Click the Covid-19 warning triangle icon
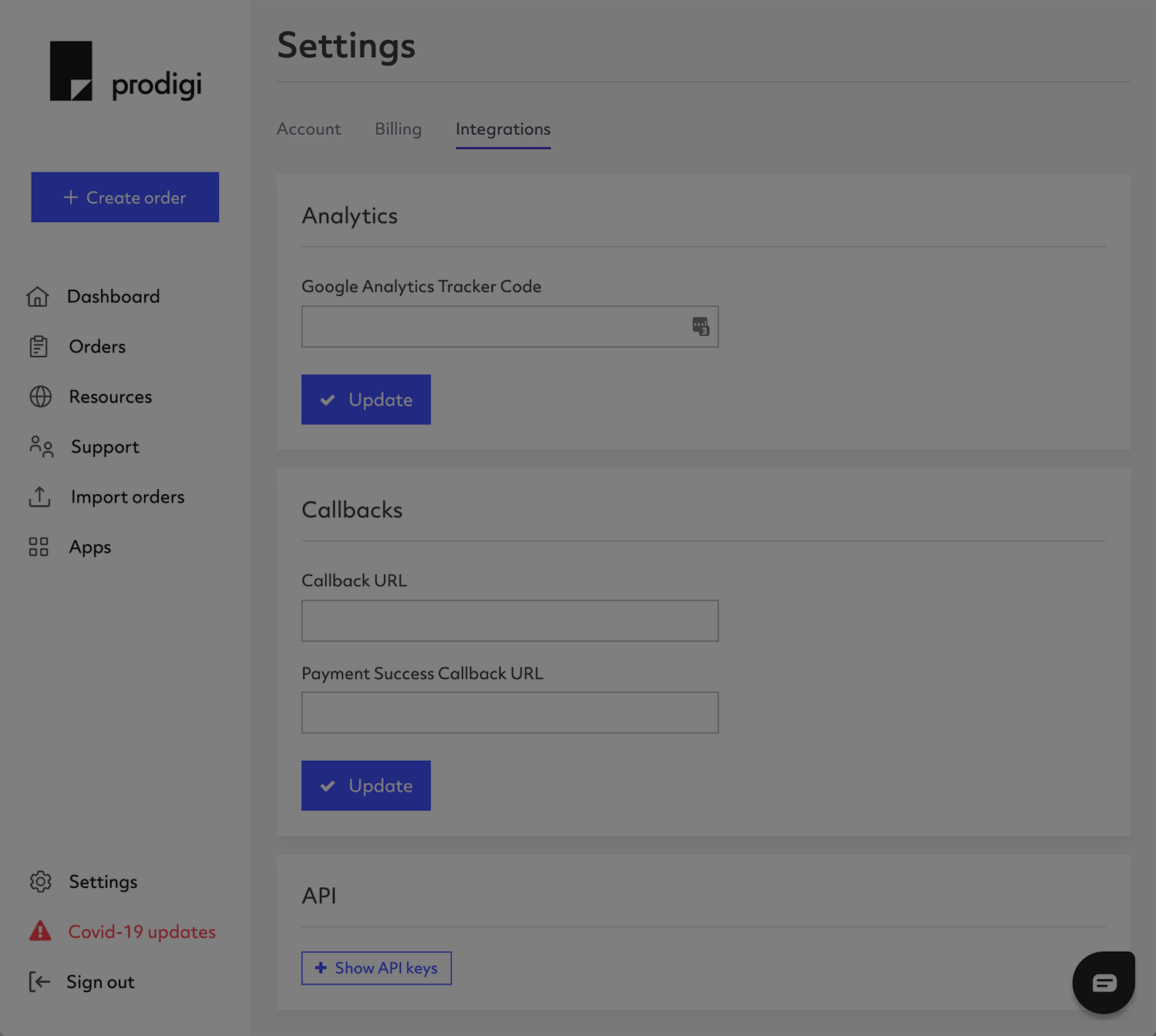This screenshot has height=1036, width=1156. (x=39, y=931)
